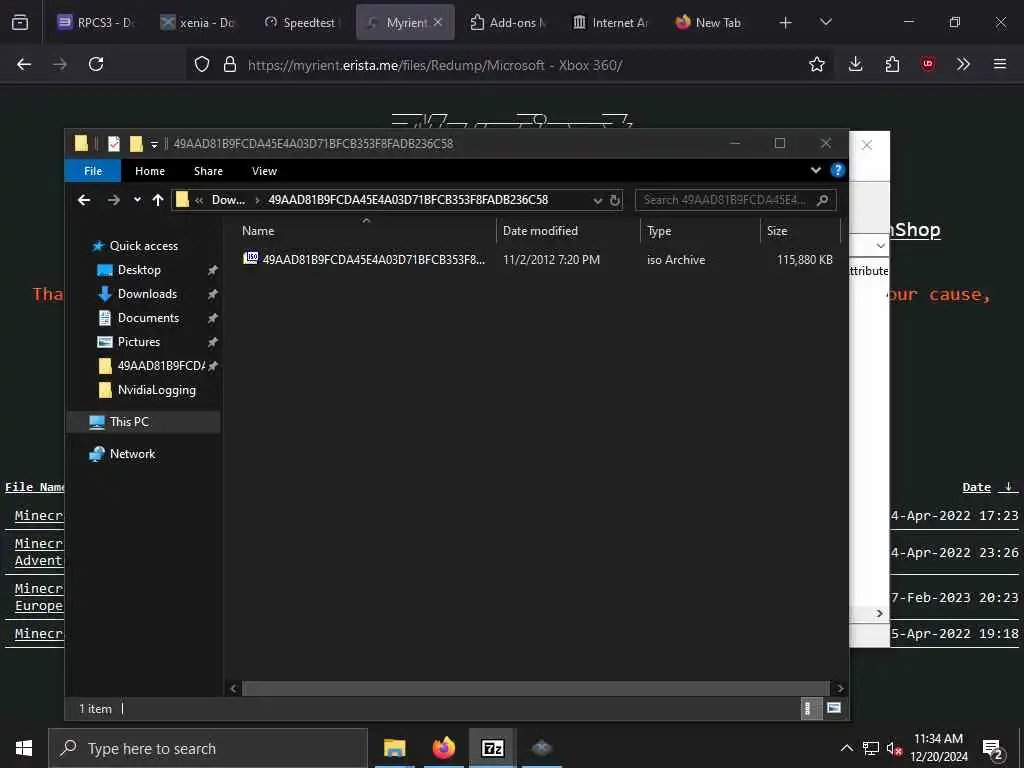Refresh the Explorer folder view
Viewport: 1024px width, 768px height.
pos(615,200)
